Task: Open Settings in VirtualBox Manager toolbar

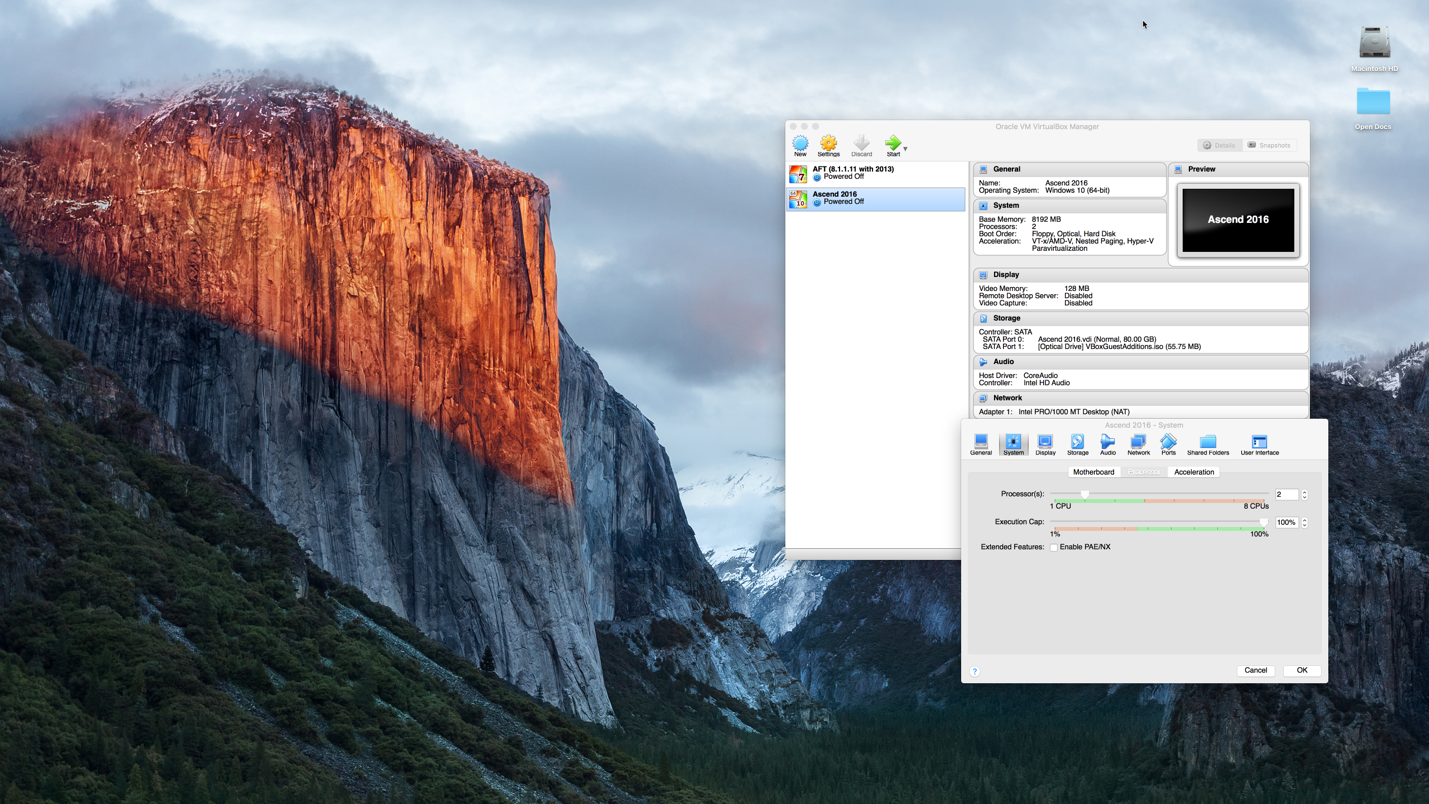Action: [828, 146]
